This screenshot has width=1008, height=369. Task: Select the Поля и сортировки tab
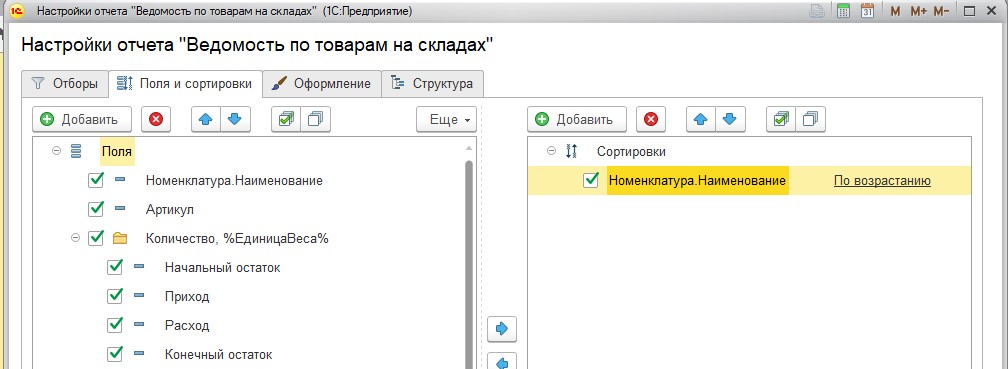coord(186,84)
